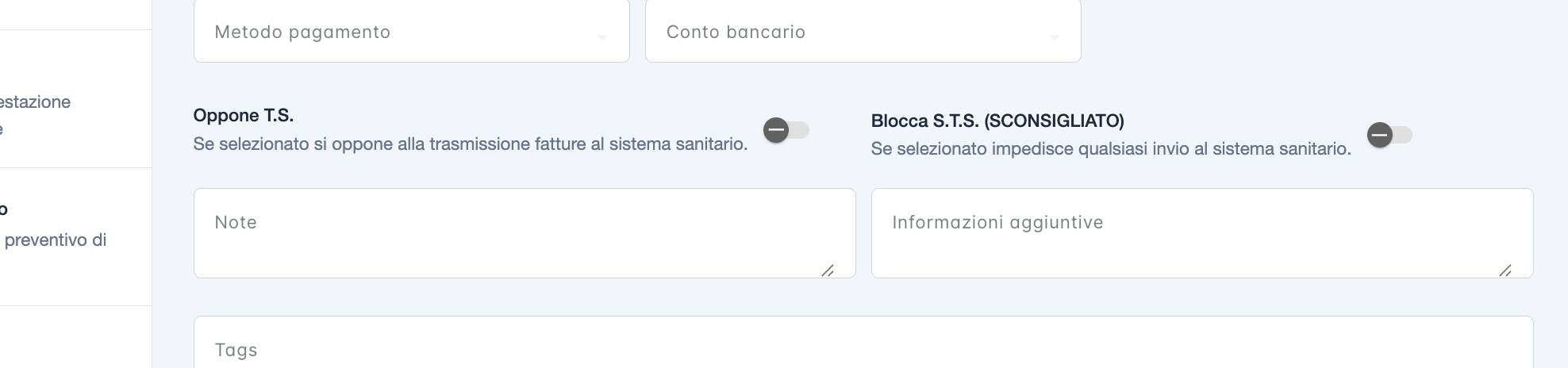This screenshot has width=1568, height=368.
Task: Open the Conto bancario dropdown
Action: coord(863,32)
